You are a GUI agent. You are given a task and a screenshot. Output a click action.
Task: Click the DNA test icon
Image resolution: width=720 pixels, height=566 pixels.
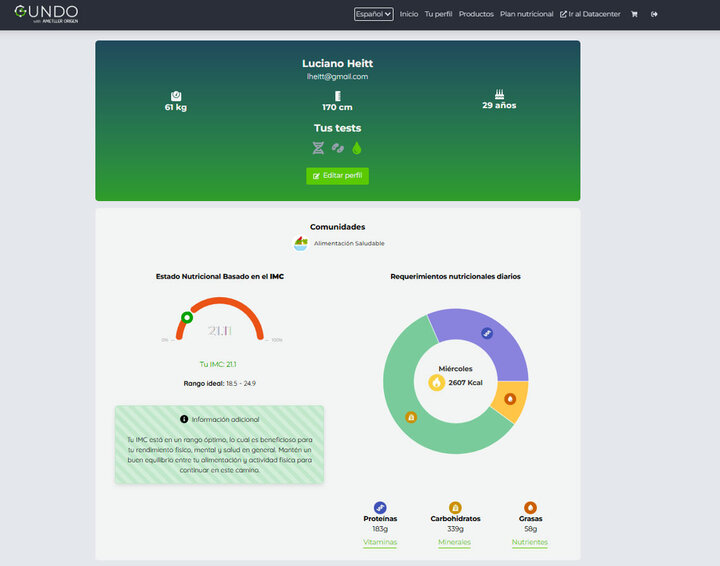pos(318,148)
